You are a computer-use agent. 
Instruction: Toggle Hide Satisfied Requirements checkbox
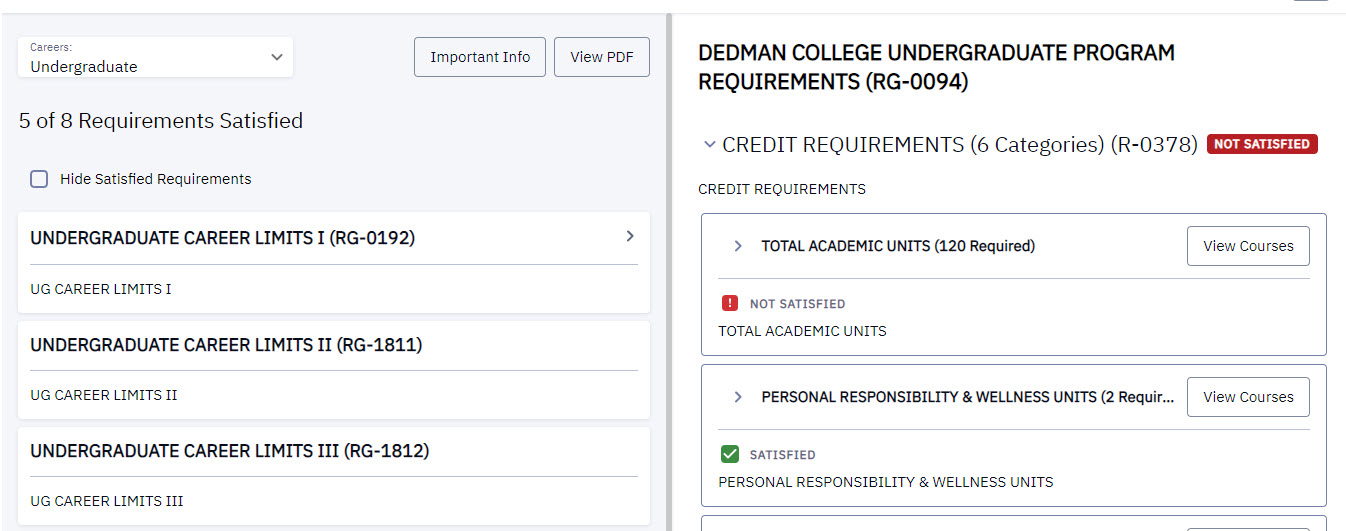click(39, 179)
